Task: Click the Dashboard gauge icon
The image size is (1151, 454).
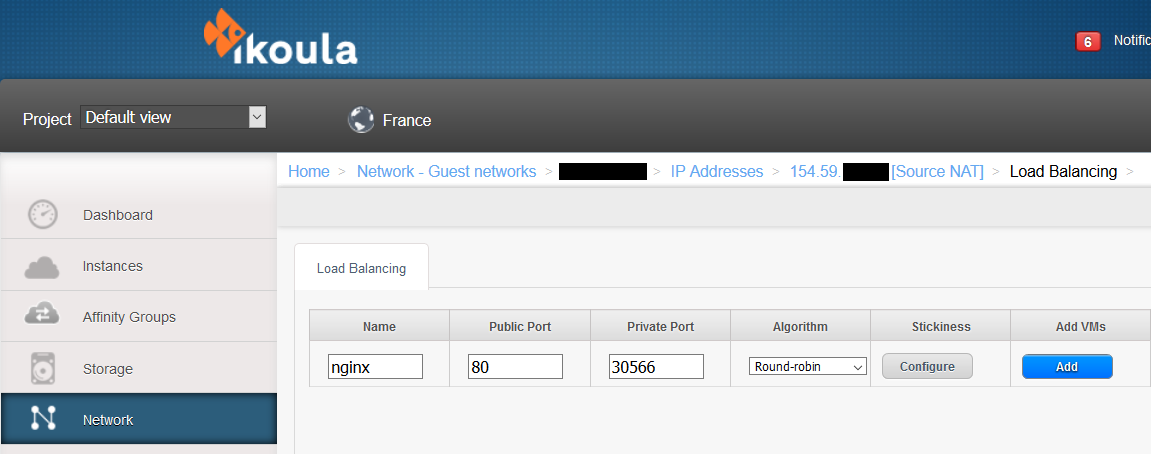Action: pyautogui.click(x=42, y=215)
